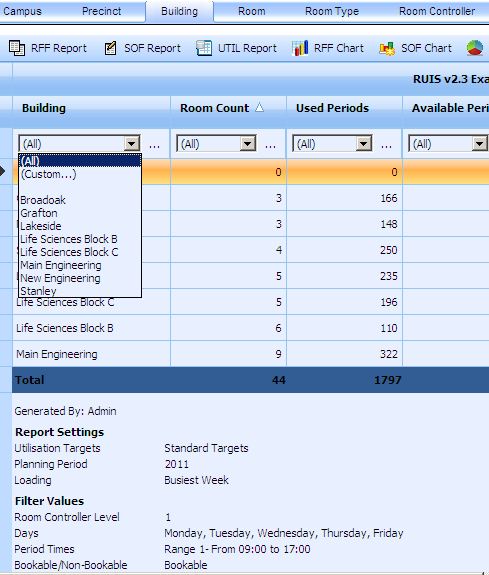The image size is (489, 575).
Task: Click the ellipsis button beside Building filter
Action: pos(154,146)
